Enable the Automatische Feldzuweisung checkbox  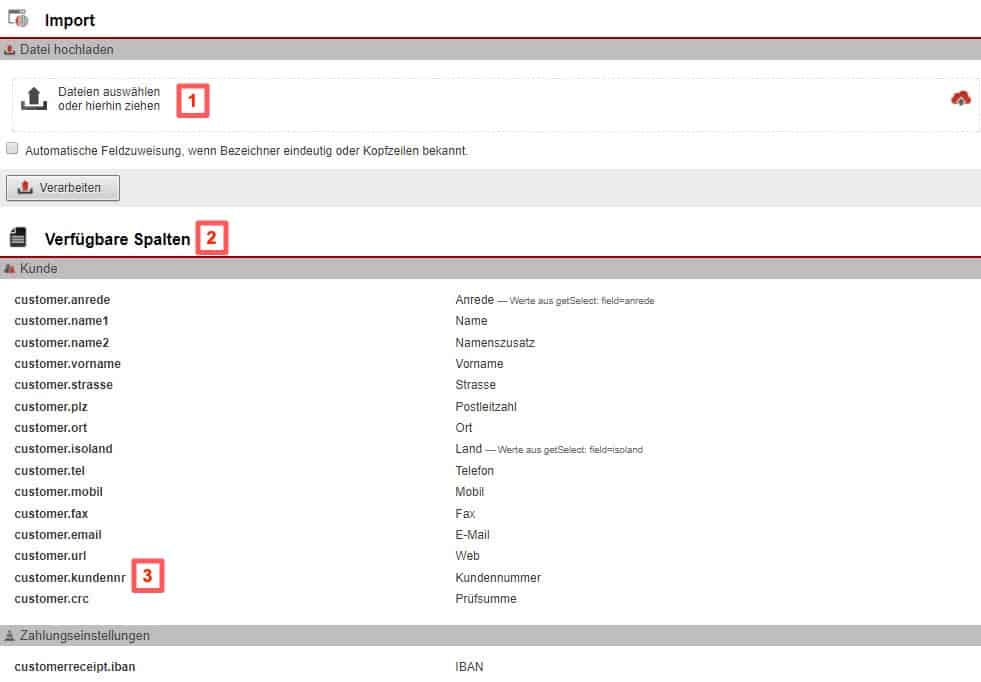(x=12, y=149)
